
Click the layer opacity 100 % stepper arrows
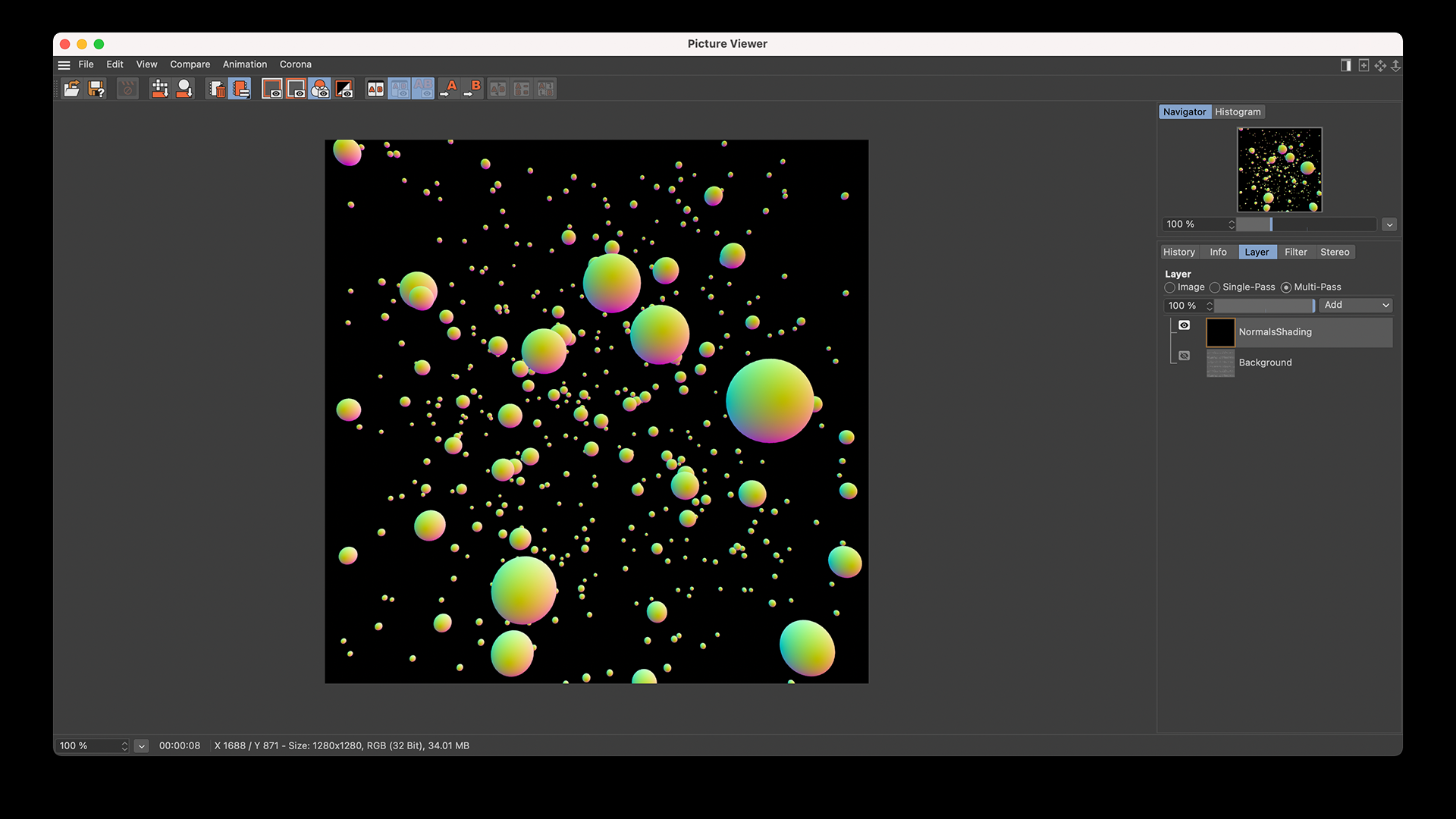click(1210, 306)
